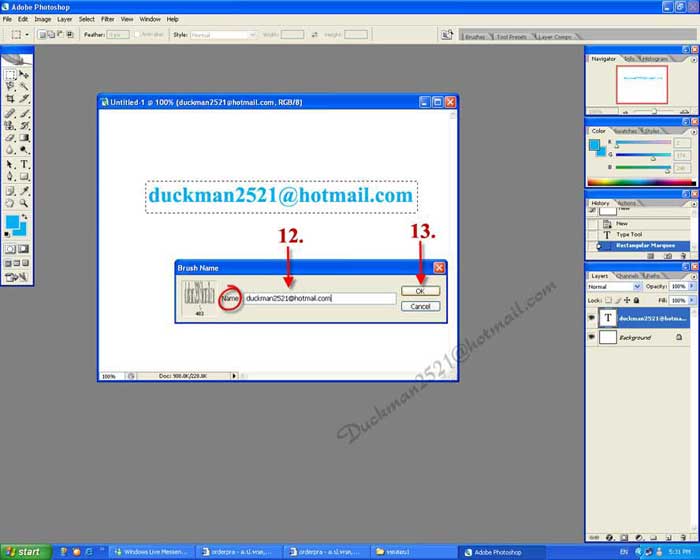Click the Windows start button
Screen dimensions: 700x560
(x=25, y=552)
